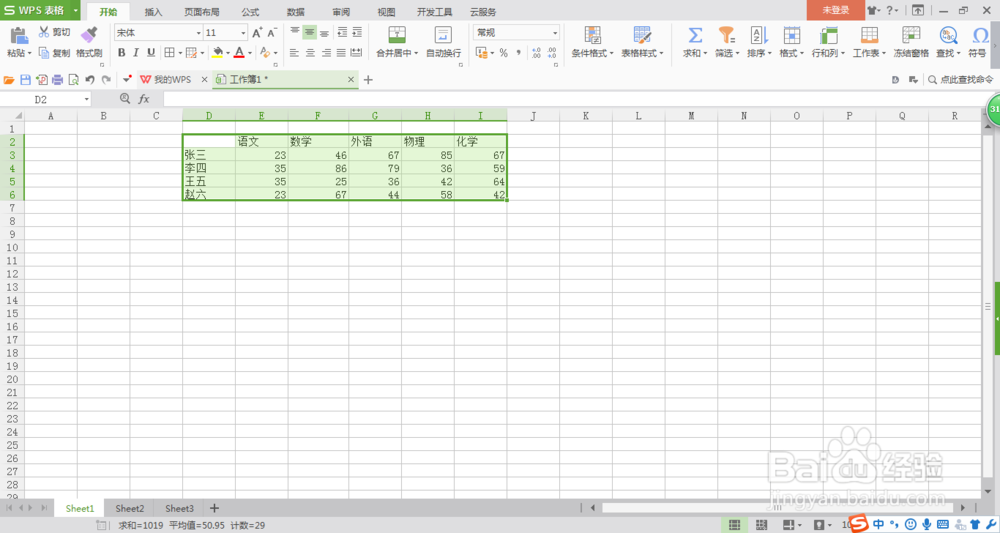
Task: Open the Format (格式) menu icon
Action: [791, 35]
